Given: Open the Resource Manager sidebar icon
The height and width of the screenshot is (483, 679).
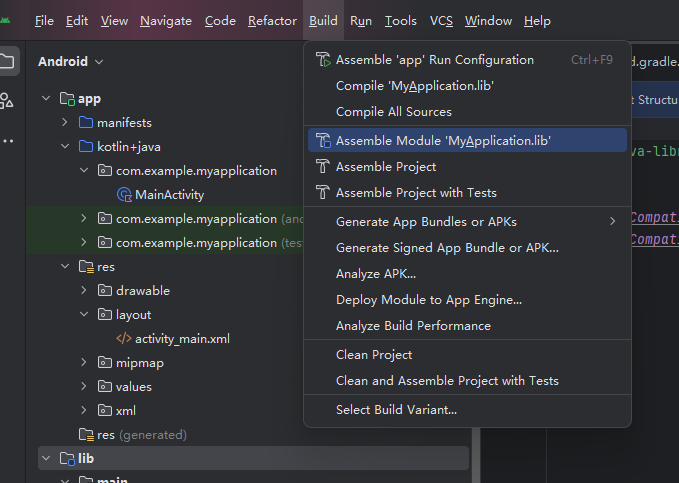Looking at the screenshot, I should pyautogui.click(x=7, y=100).
